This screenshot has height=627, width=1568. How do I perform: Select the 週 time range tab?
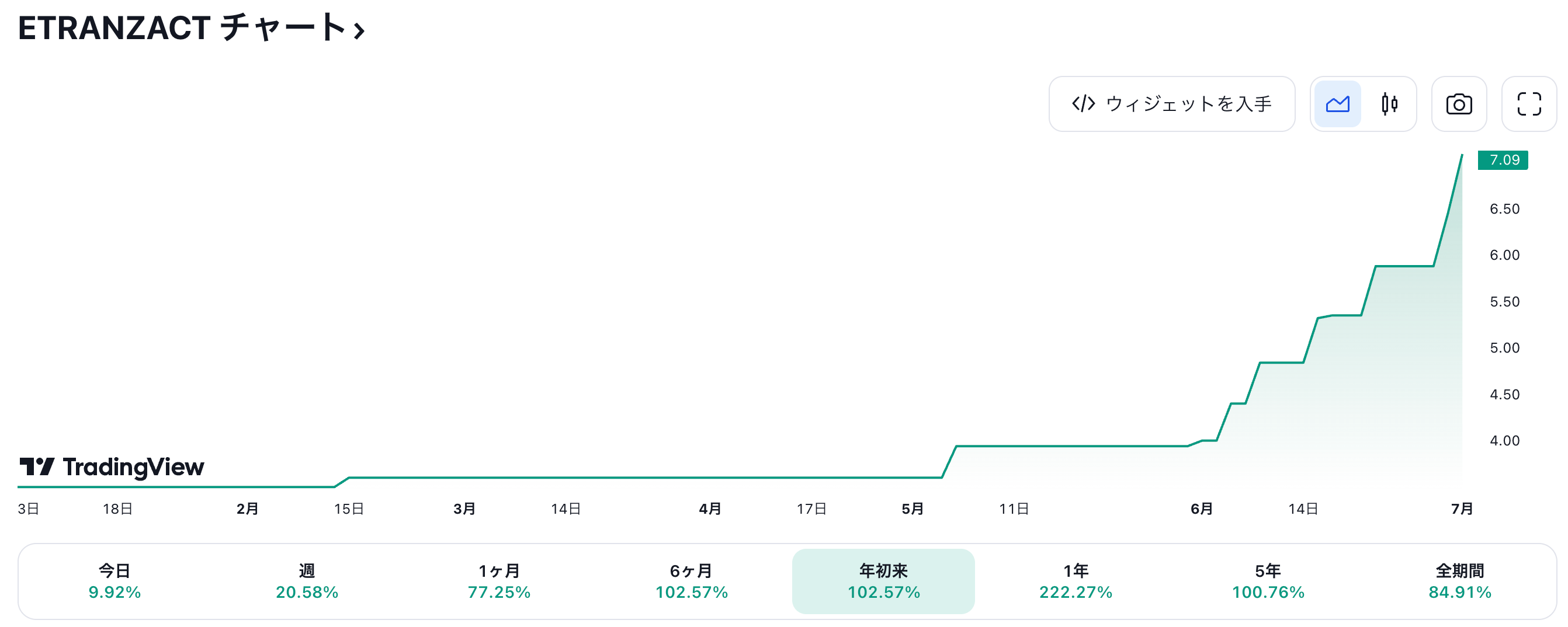pyautogui.click(x=307, y=581)
